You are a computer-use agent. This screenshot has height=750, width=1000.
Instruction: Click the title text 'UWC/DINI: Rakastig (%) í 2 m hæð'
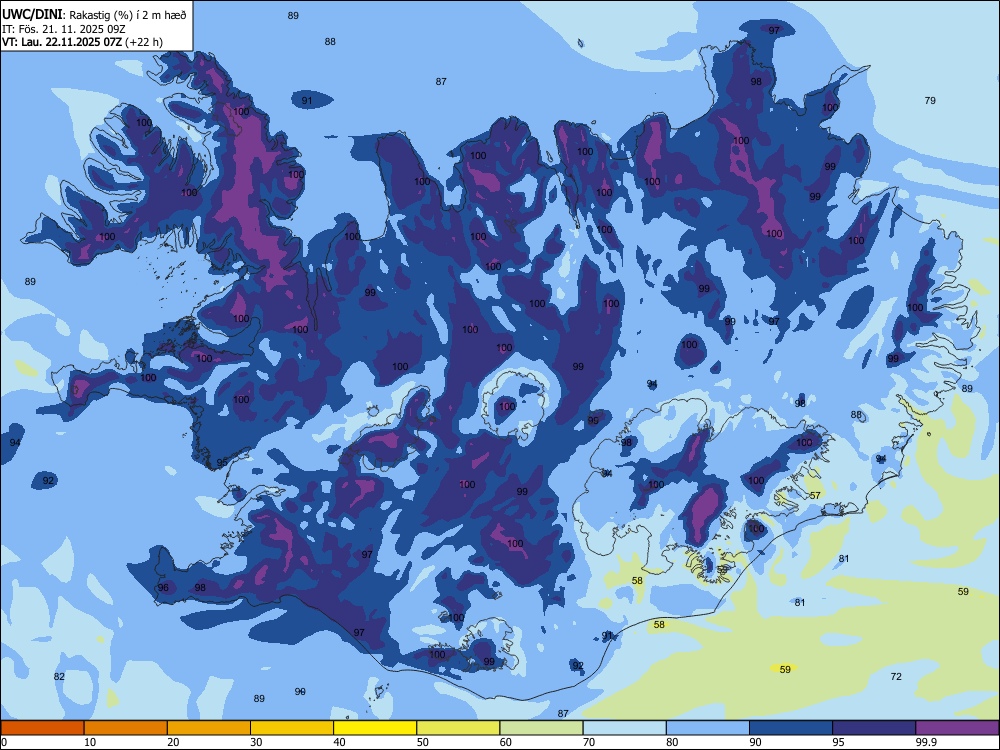click(94, 15)
